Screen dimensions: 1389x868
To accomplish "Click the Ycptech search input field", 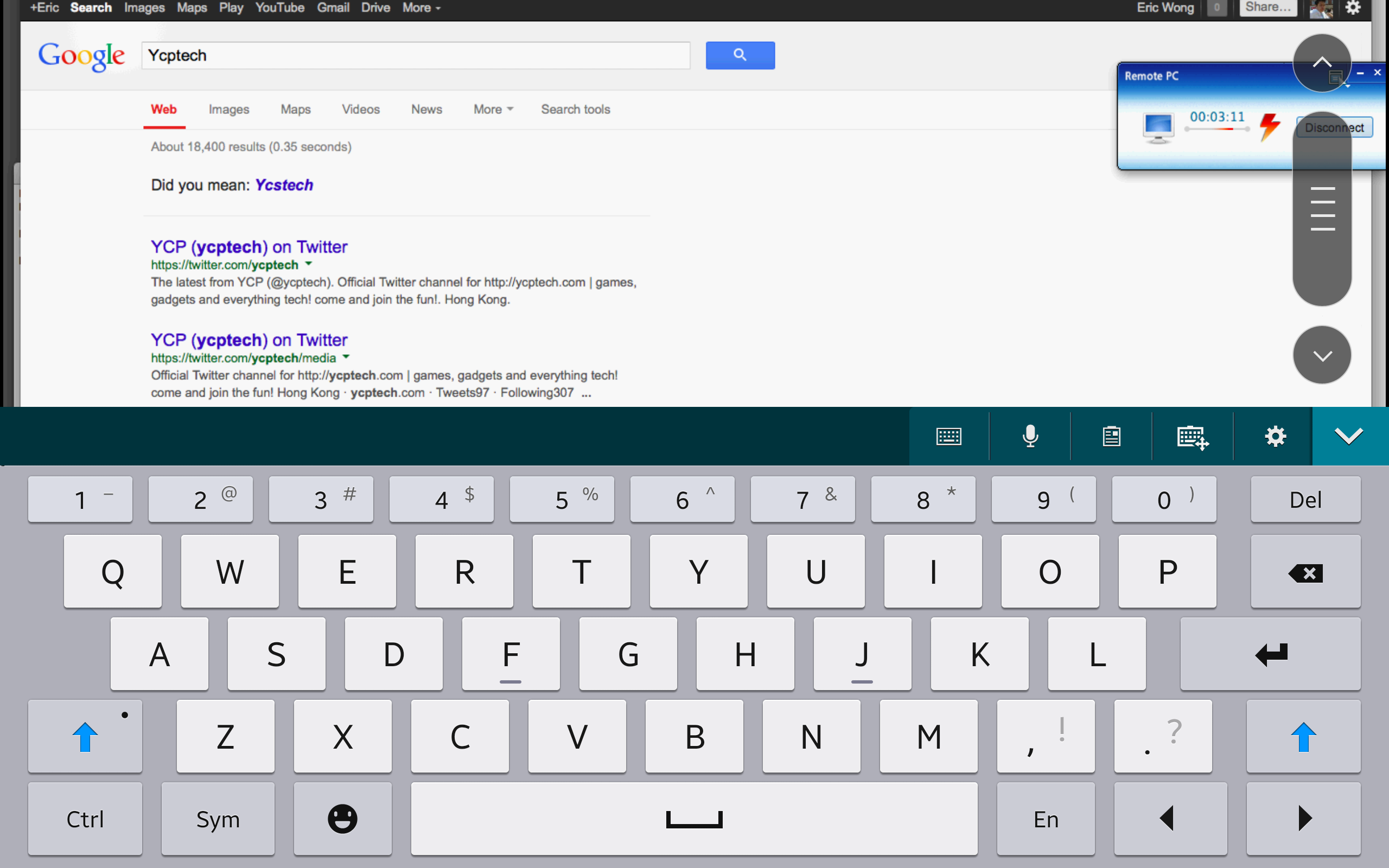I will [416, 55].
